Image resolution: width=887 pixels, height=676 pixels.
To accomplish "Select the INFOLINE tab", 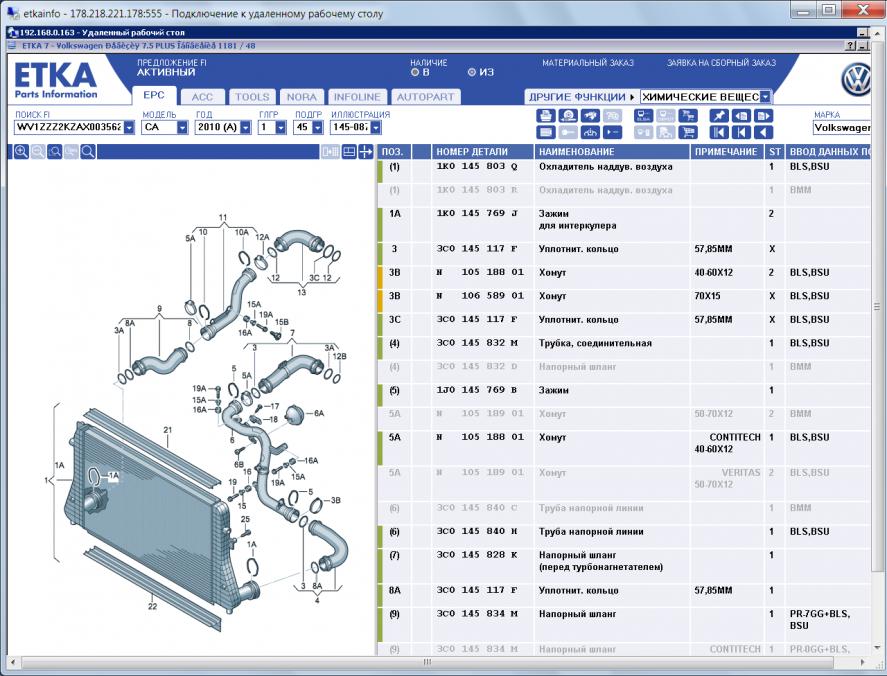I will click(x=357, y=97).
